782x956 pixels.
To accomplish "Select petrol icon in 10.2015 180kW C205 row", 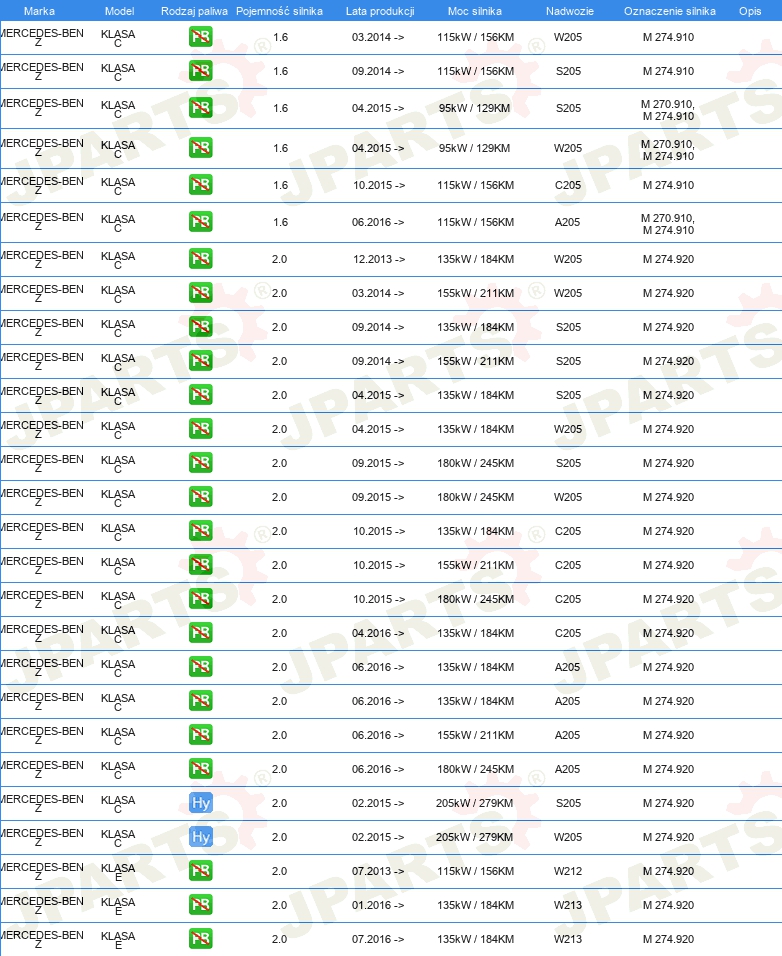I will click(201, 599).
